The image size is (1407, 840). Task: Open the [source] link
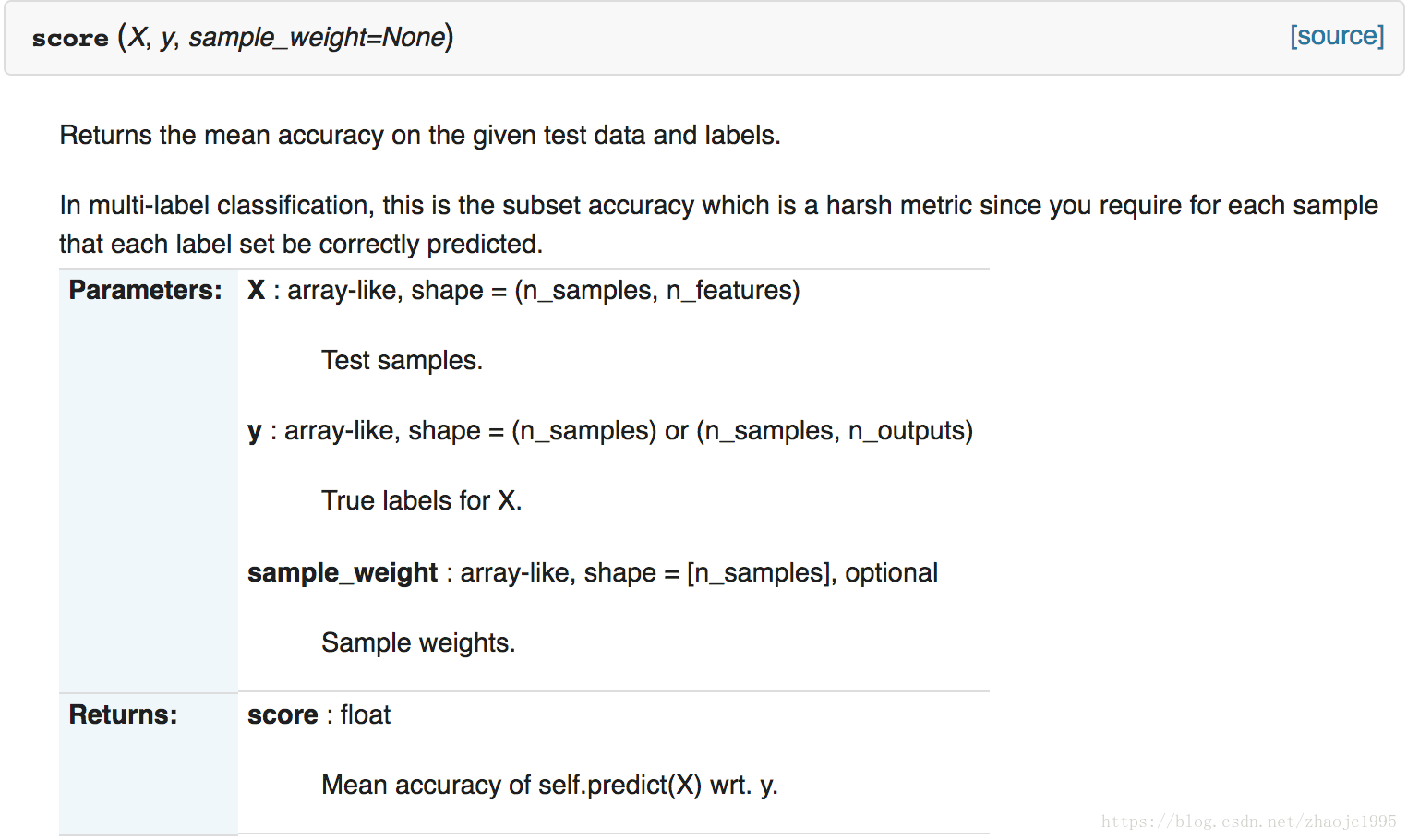[x=1337, y=36]
